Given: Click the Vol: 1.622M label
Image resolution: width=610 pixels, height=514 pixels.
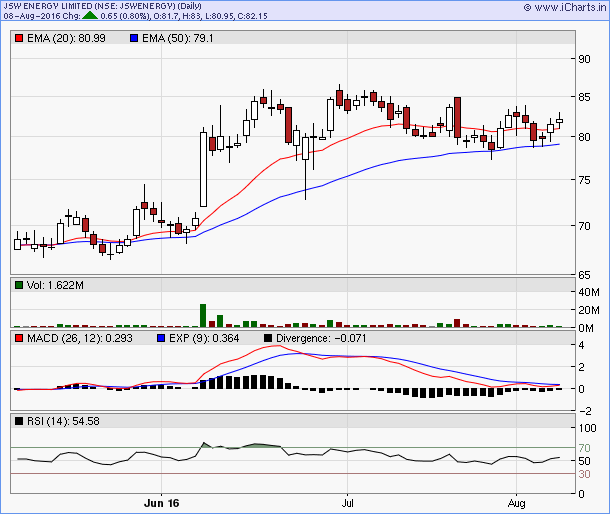Looking at the screenshot, I should [55, 285].
